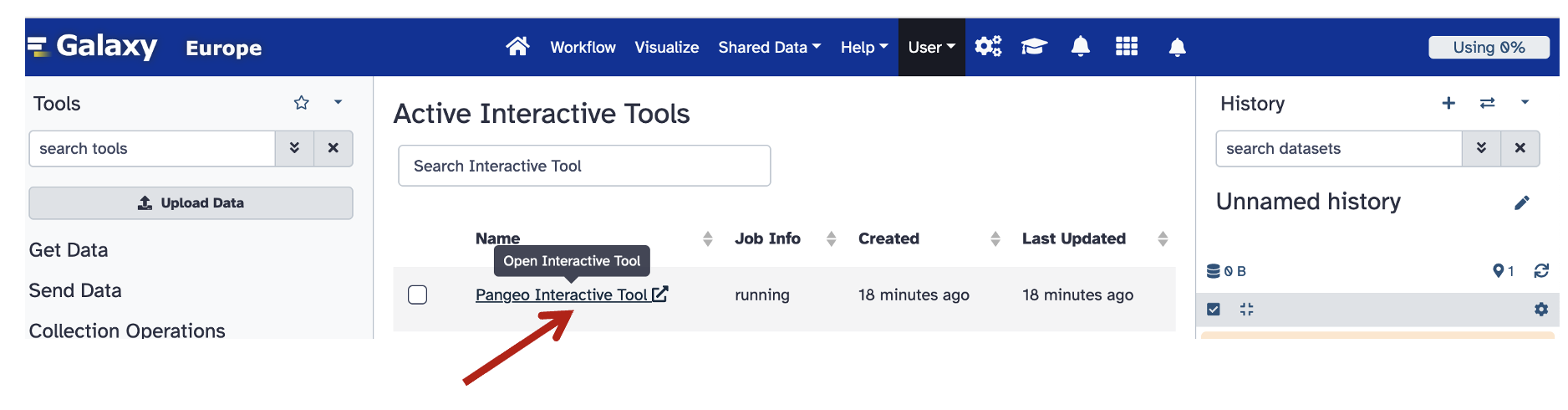Click external link icon next to Pangeo

(660, 294)
